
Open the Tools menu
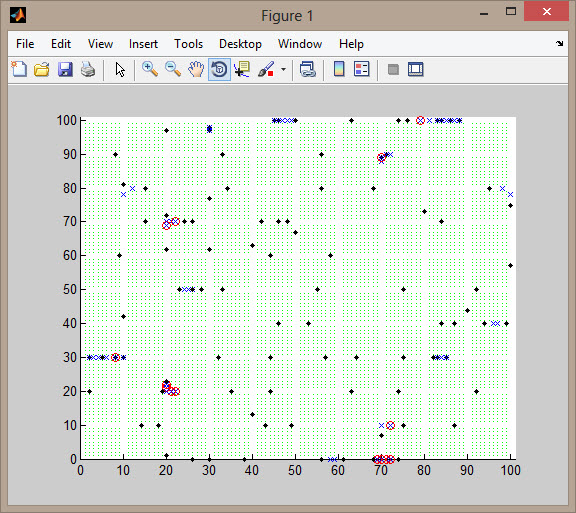(188, 44)
